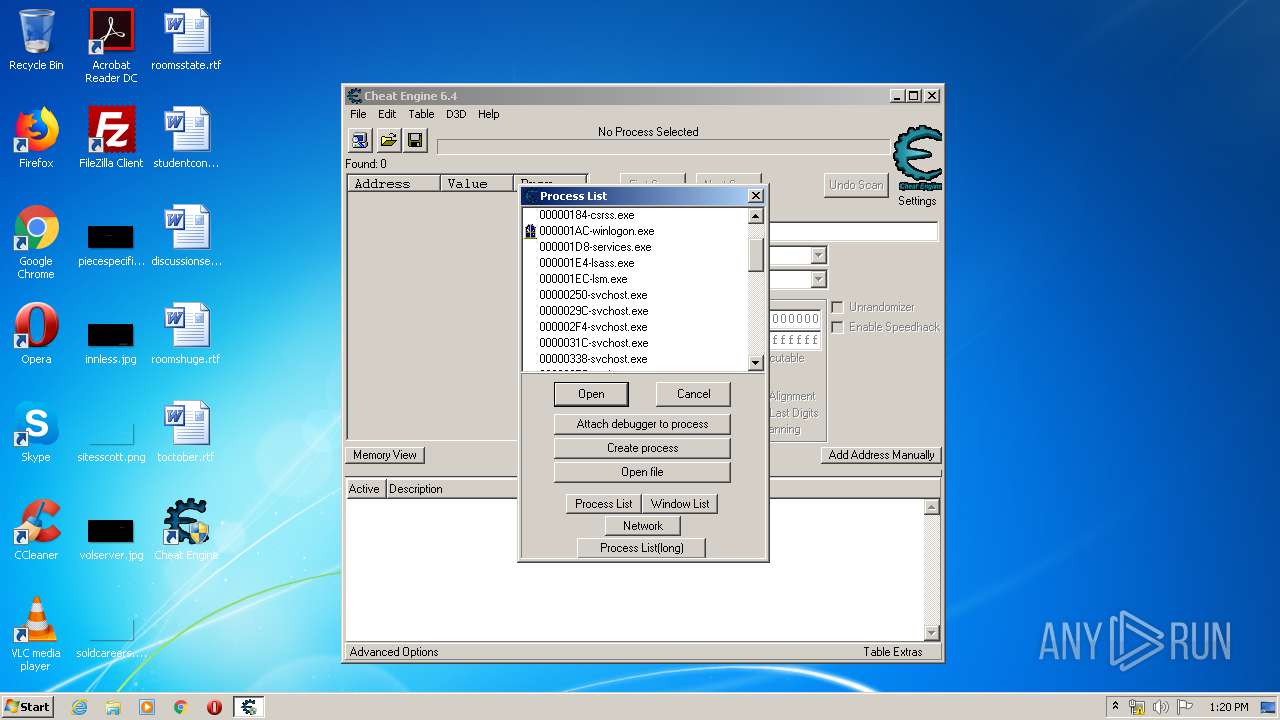Toggle Enable Speedhack checkbox
This screenshot has width=1280, height=720.
click(838, 327)
